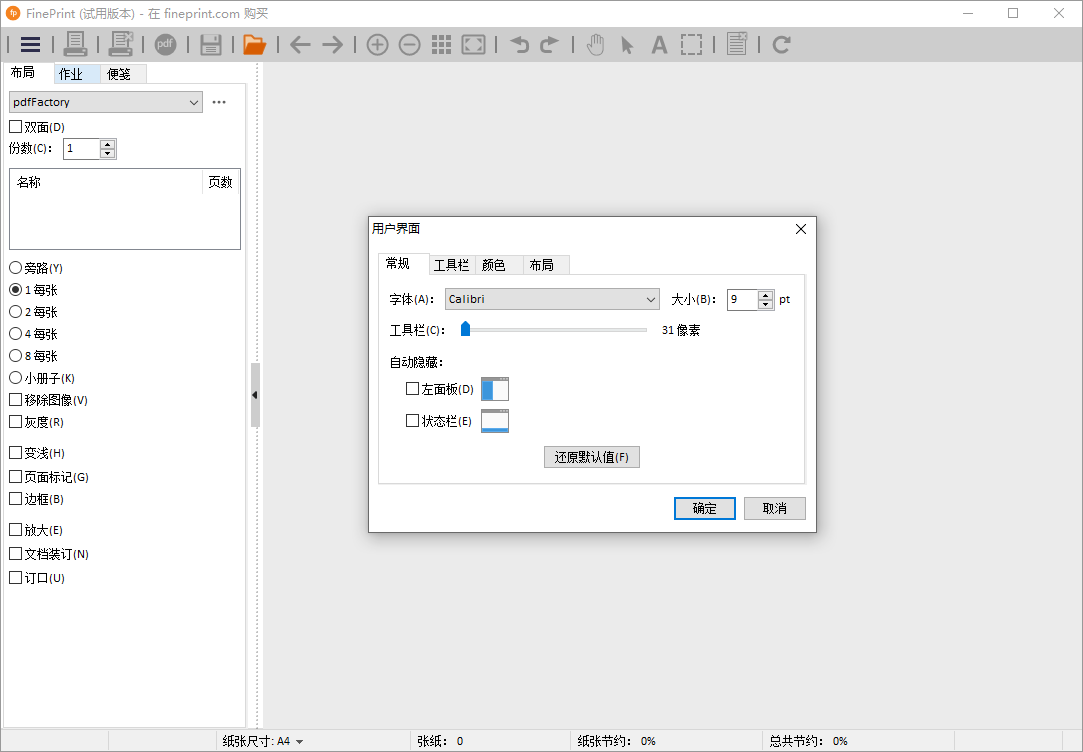Select the Text insertion tool

[657, 45]
